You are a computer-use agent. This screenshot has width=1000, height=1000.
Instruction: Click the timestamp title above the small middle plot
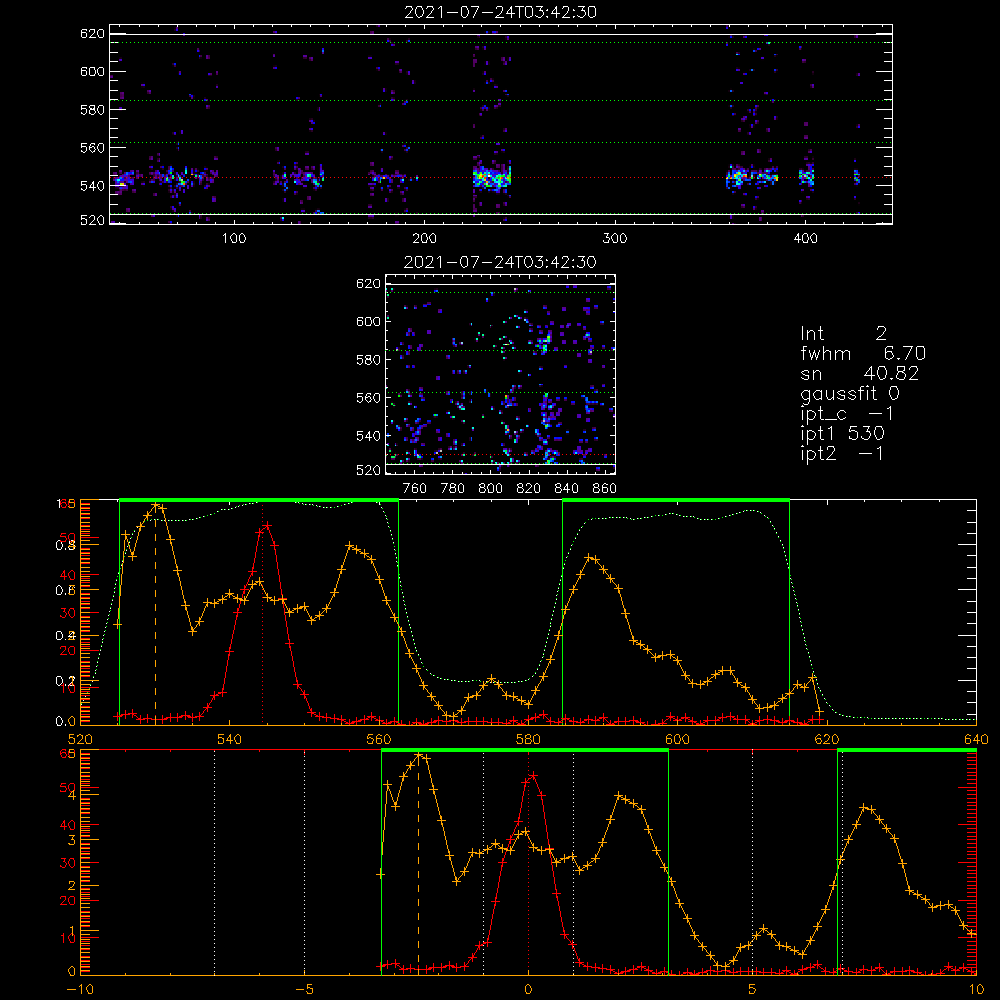pyautogui.click(x=500, y=262)
